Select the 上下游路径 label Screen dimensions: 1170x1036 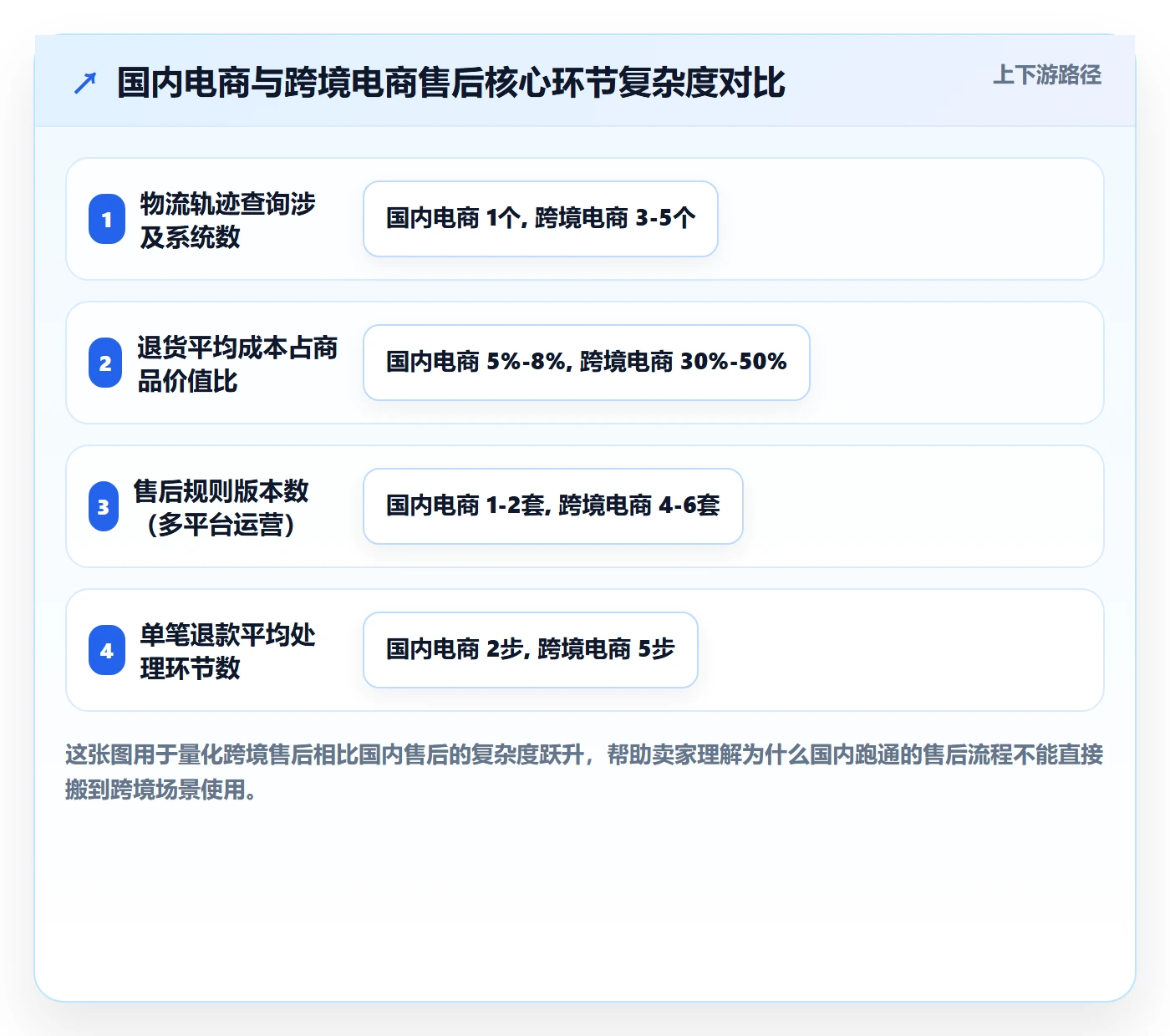(x=1046, y=75)
